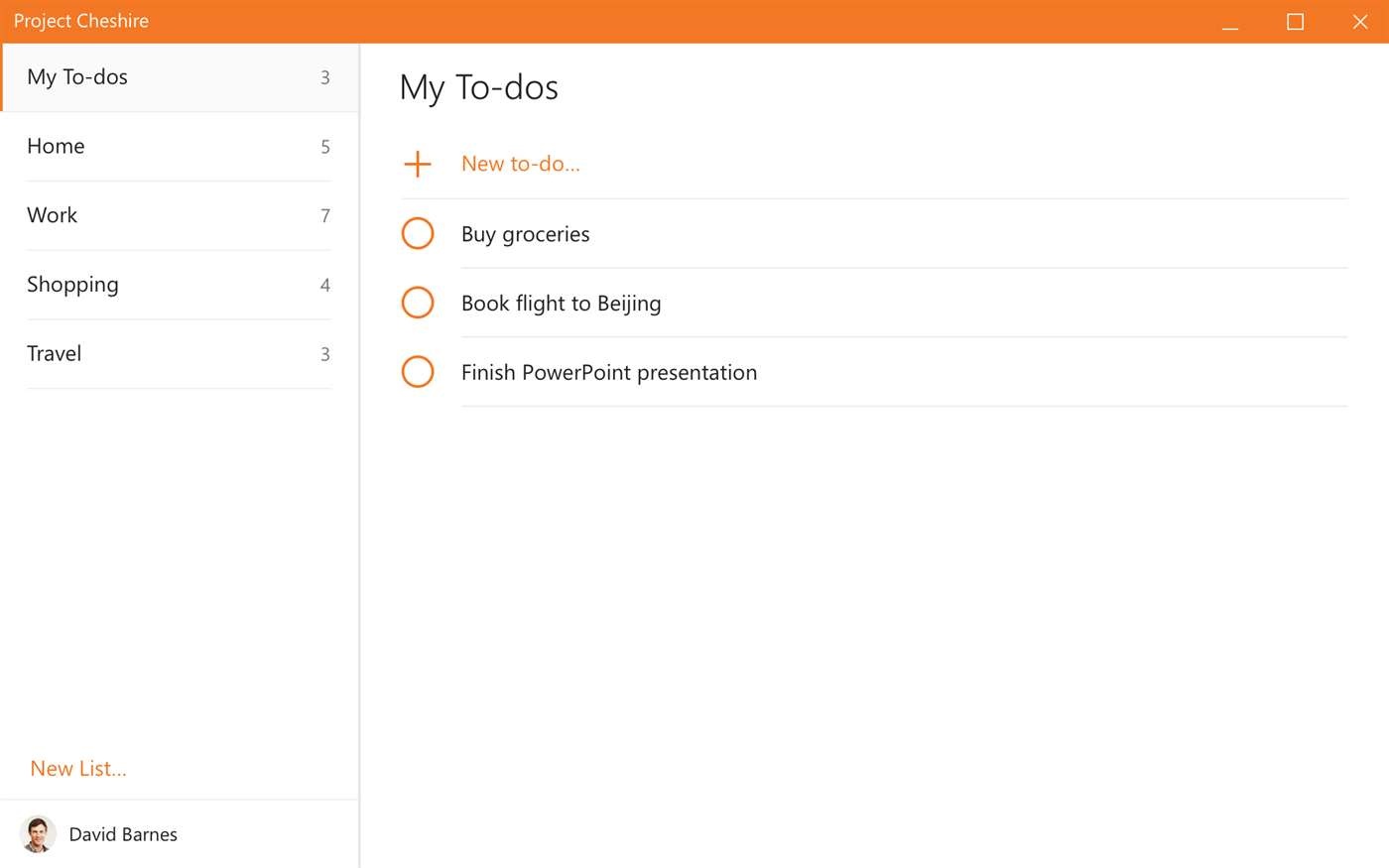Image resolution: width=1389 pixels, height=868 pixels.
Task: Click the Shopping list count 4
Action: click(325, 286)
